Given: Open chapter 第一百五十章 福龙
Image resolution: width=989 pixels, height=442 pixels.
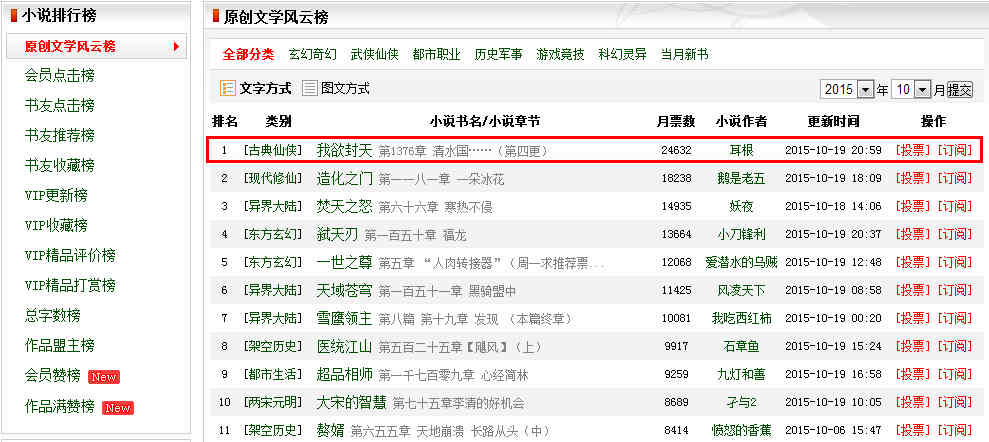Looking at the screenshot, I should [415, 235].
